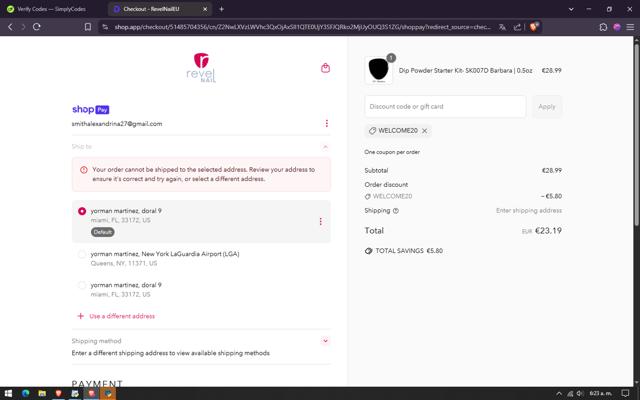The height and width of the screenshot is (400, 640).
Task: Click the browser forward arrow
Action: click(23, 27)
